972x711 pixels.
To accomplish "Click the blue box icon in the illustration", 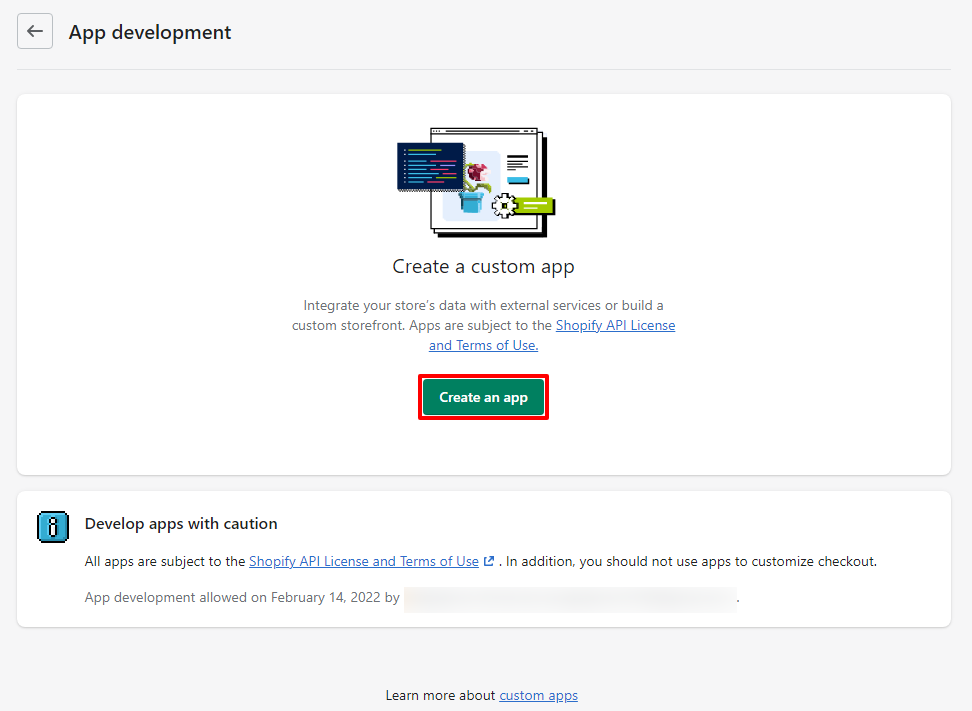I will (x=470, y=202).
